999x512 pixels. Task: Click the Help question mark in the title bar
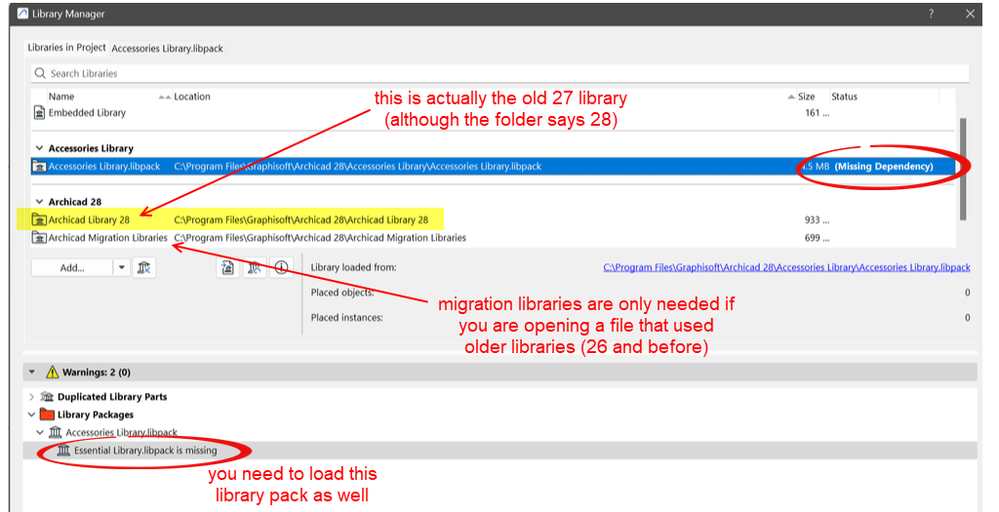(931, 13)
